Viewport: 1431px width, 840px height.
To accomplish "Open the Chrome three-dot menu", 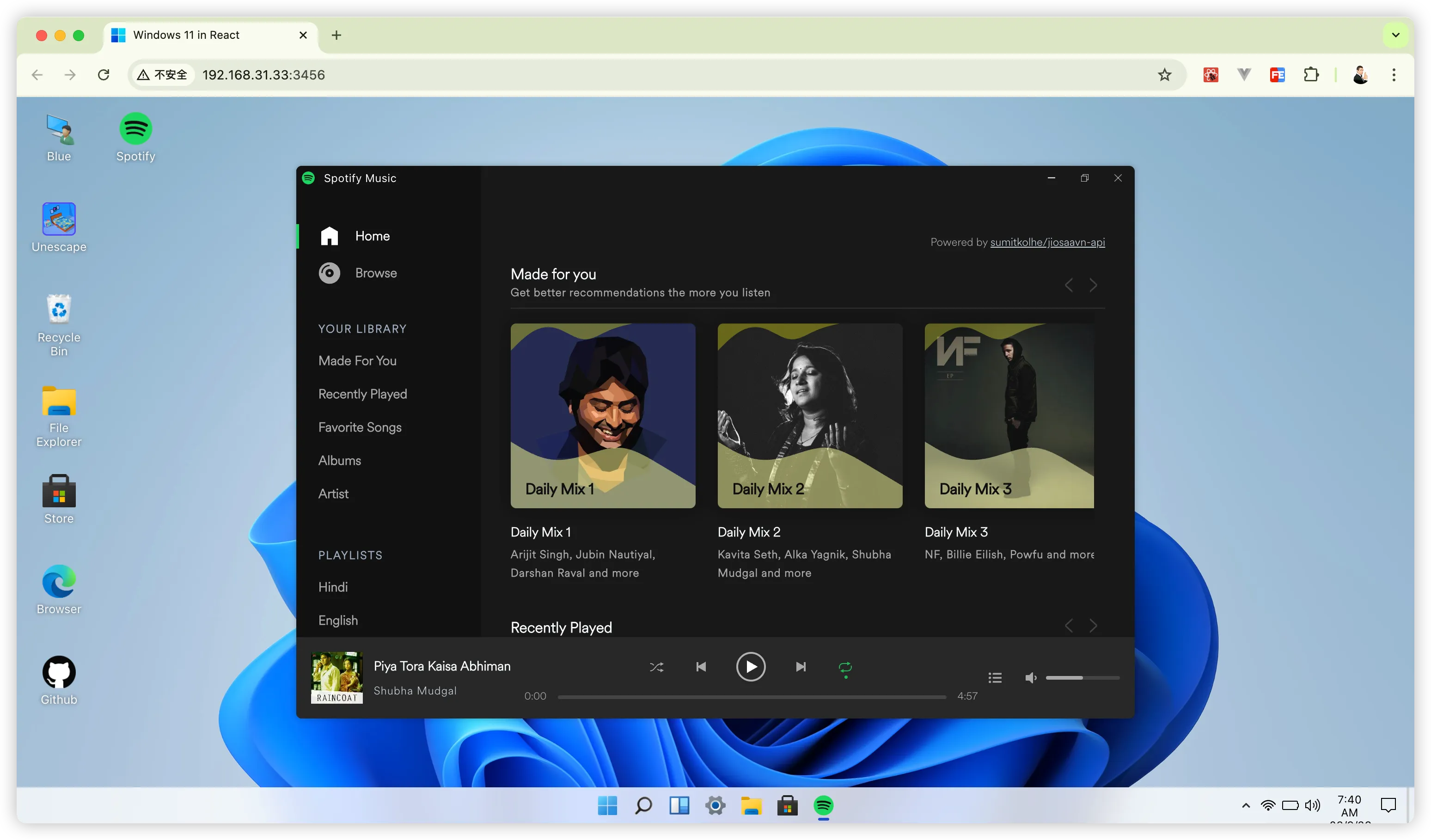I will point(1394,75).
